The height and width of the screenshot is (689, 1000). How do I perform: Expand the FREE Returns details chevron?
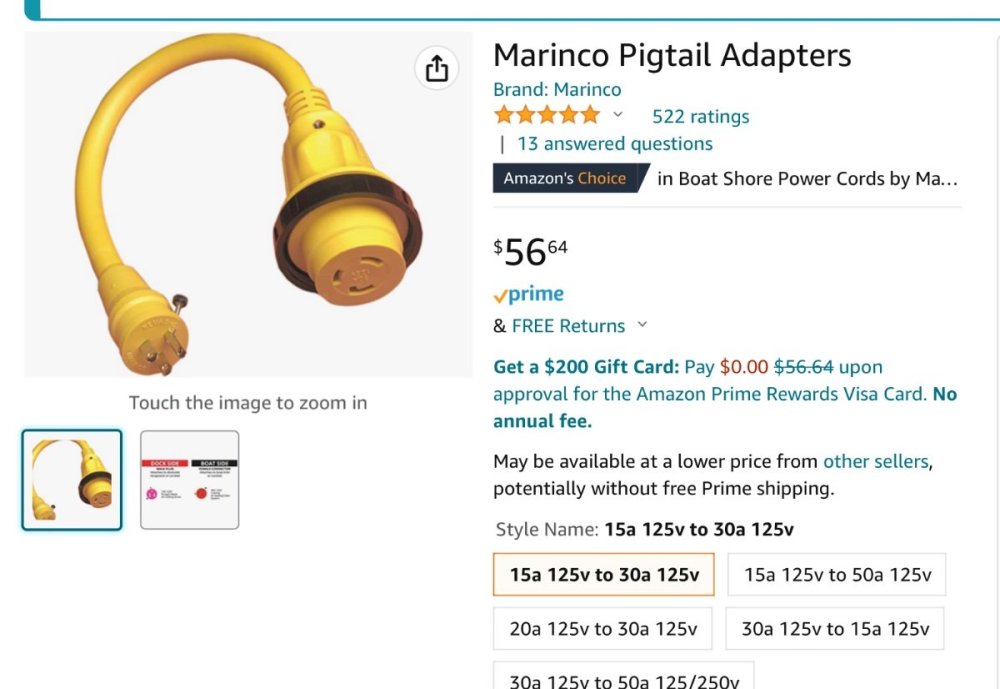(642, 324)
